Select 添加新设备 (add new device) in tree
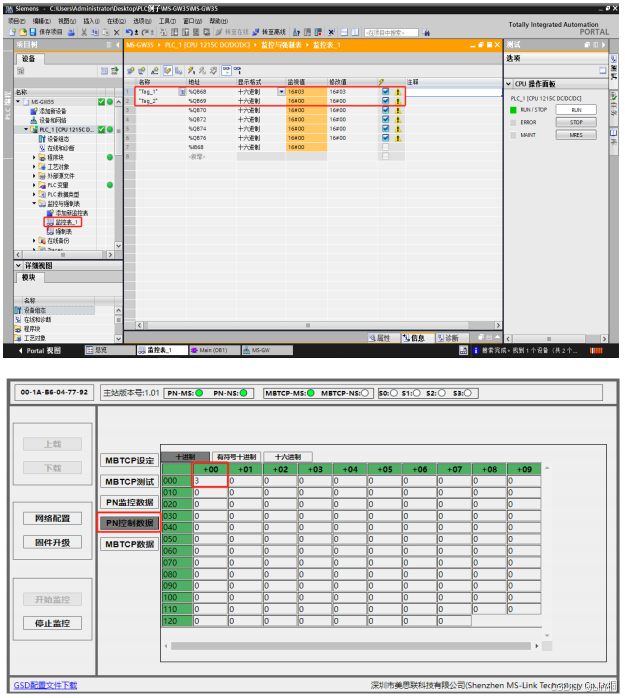 pos(53,111)
